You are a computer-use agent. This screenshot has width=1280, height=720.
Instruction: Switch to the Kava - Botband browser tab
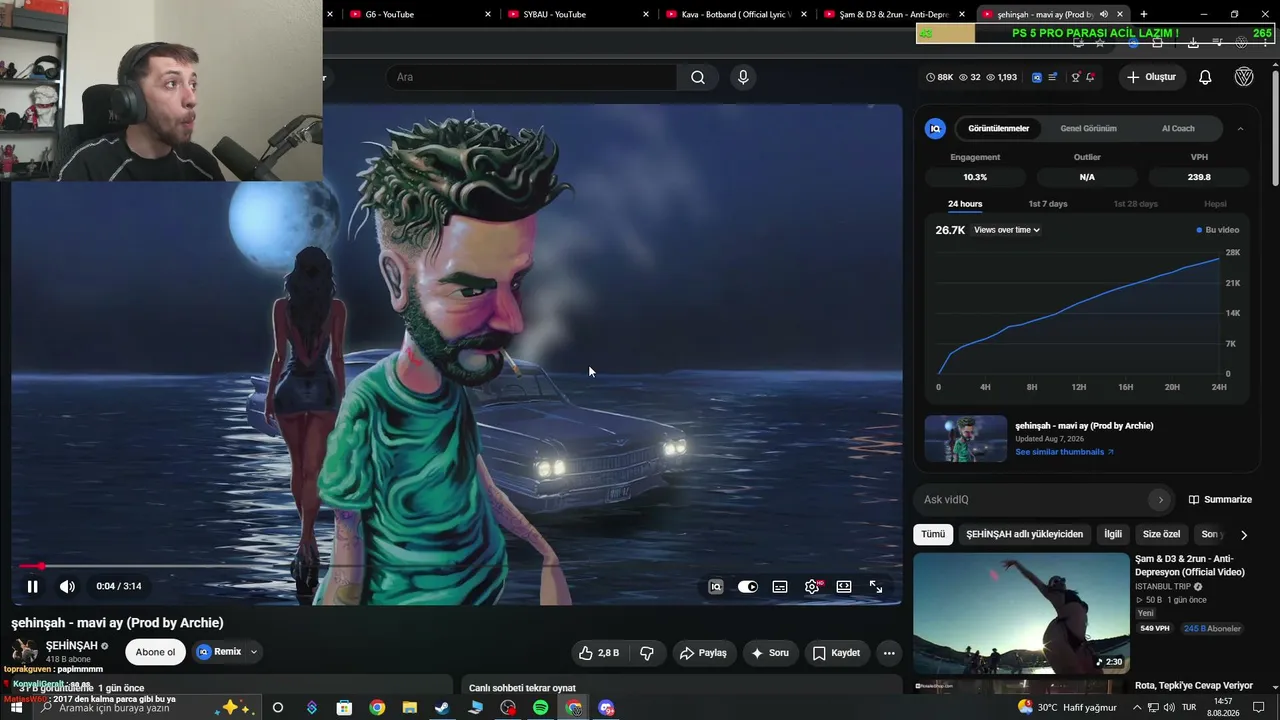coord(735,14)
